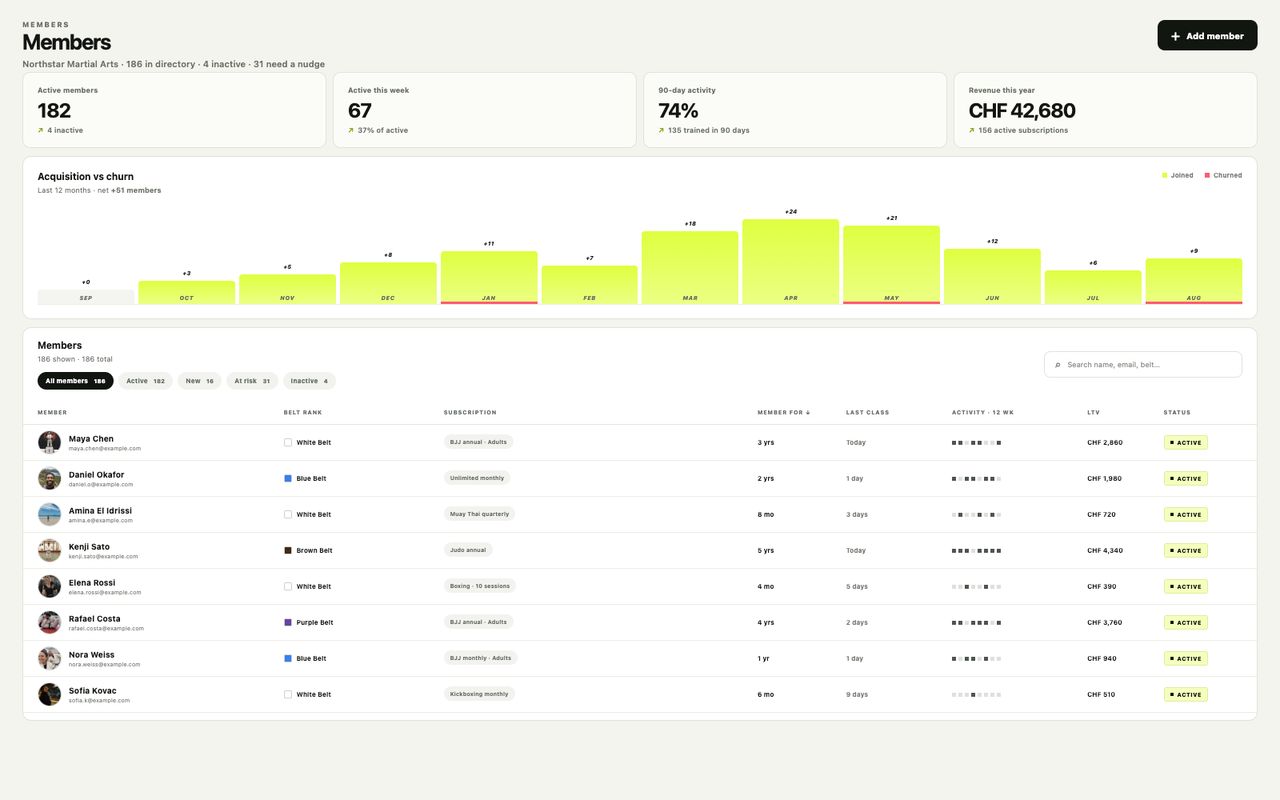This screenshot has height=800, width=1280.
Task: Click Rafael Costa's avatar image
Action: [x=49, y=622]
